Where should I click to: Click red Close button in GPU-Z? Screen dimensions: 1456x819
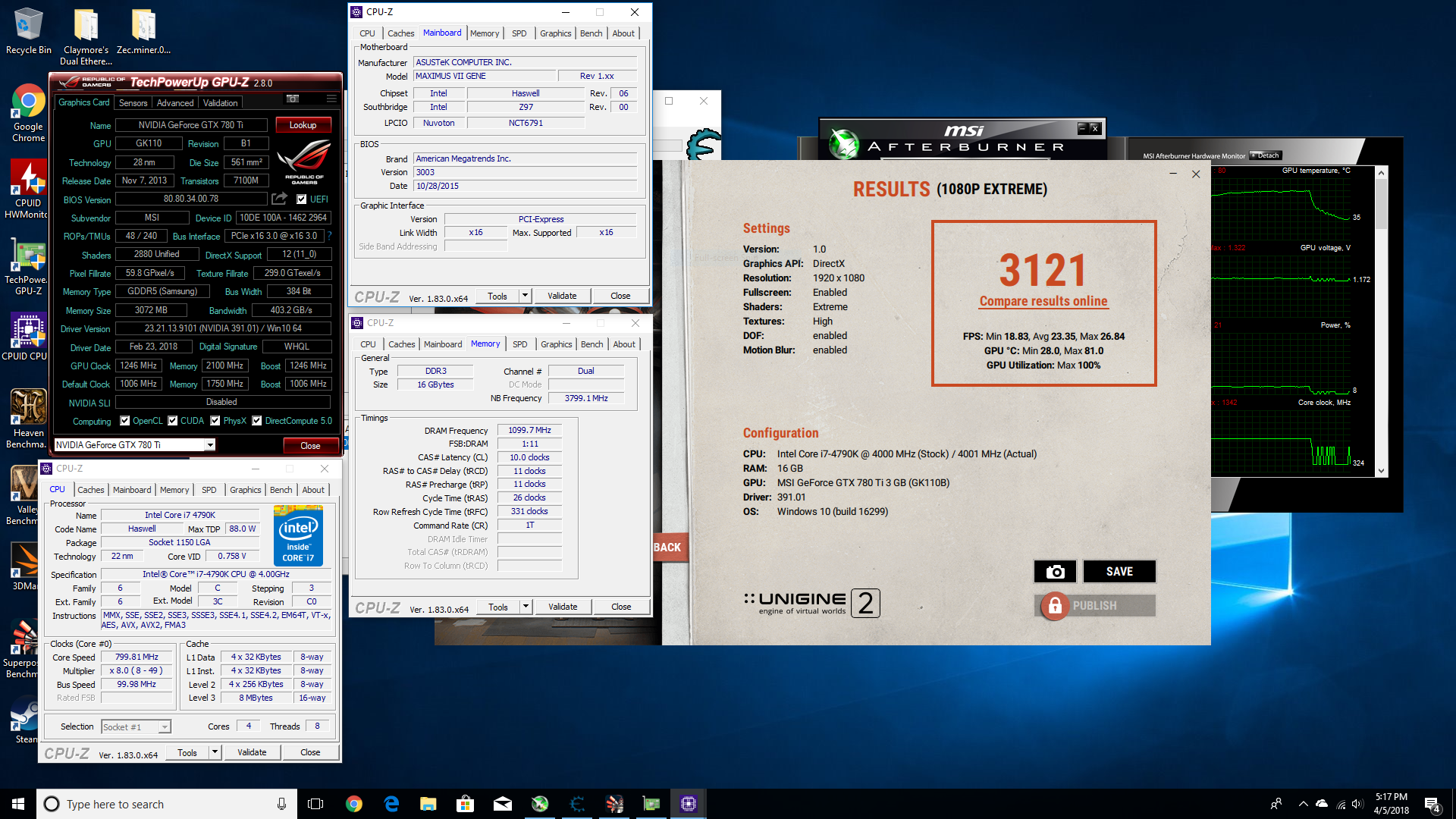310,445
